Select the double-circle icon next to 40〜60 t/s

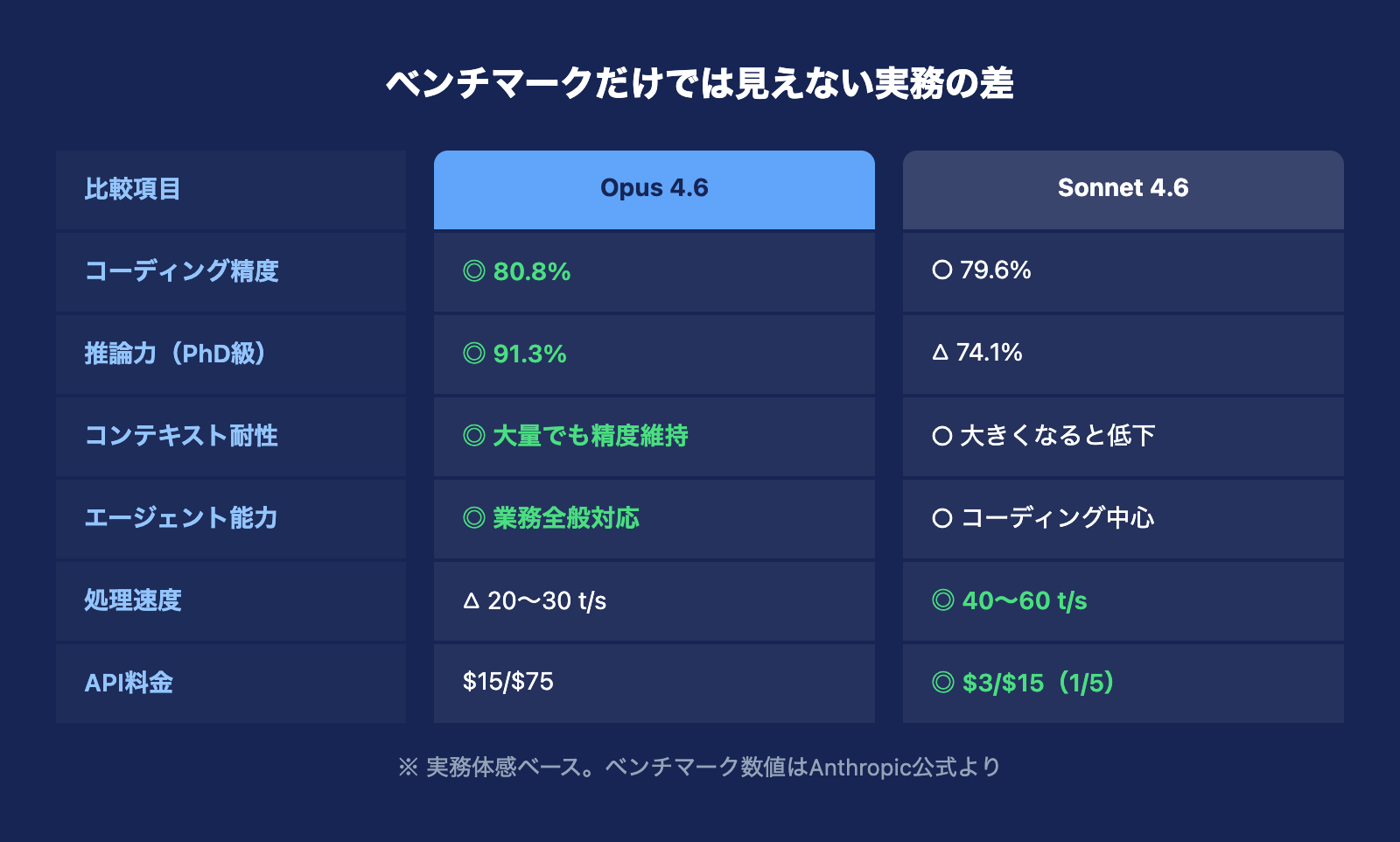tap(943, 600)
